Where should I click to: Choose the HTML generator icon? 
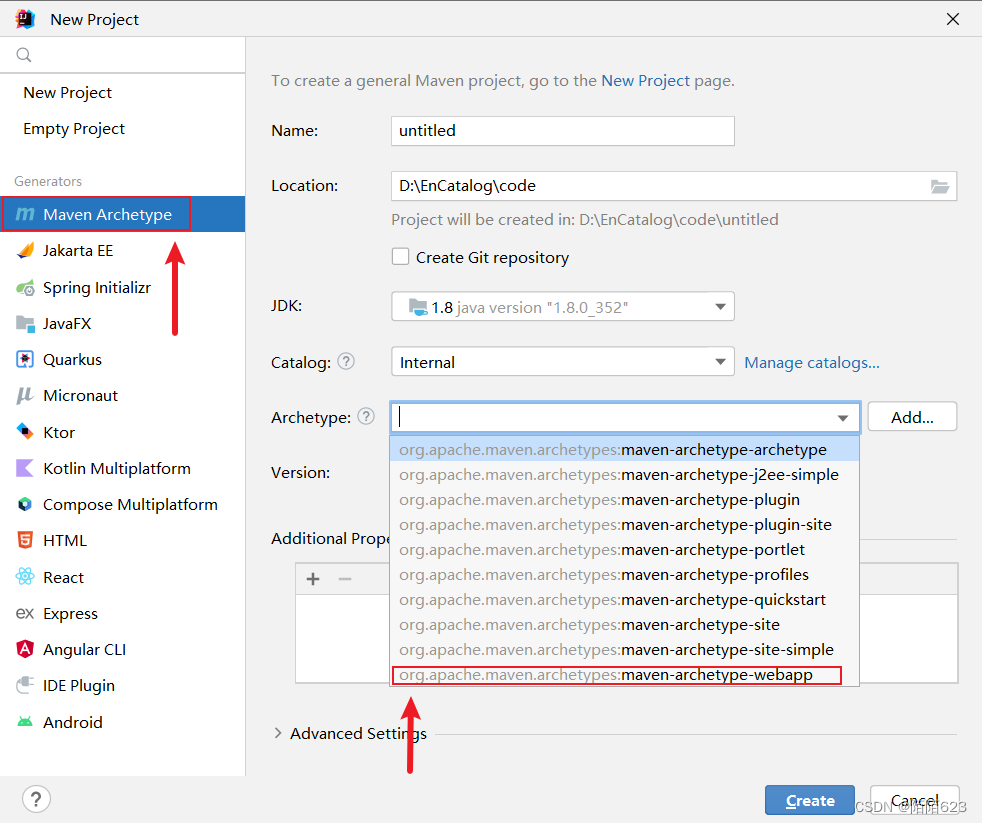click(x=25, y=540)
